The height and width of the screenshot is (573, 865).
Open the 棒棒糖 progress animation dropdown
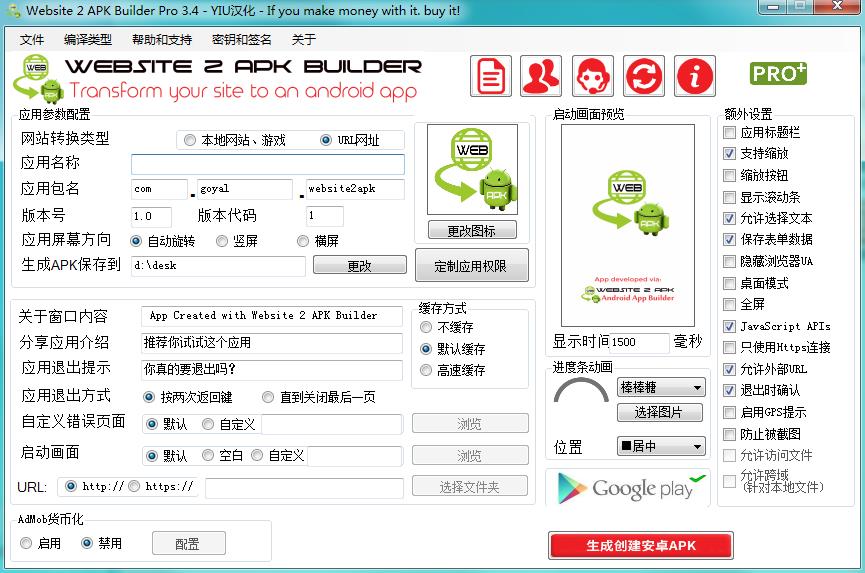pos(661,388)
